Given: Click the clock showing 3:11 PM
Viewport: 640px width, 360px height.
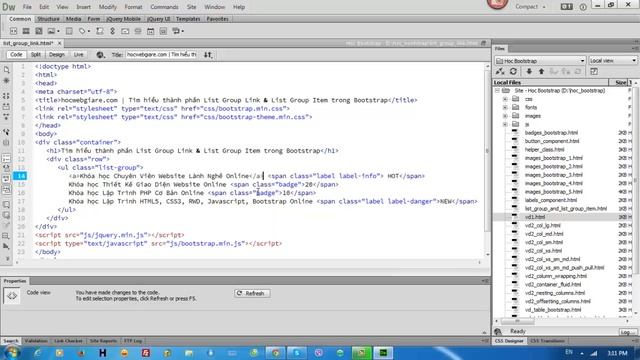Looking at the screenshot, I should [x=617, y=353].
